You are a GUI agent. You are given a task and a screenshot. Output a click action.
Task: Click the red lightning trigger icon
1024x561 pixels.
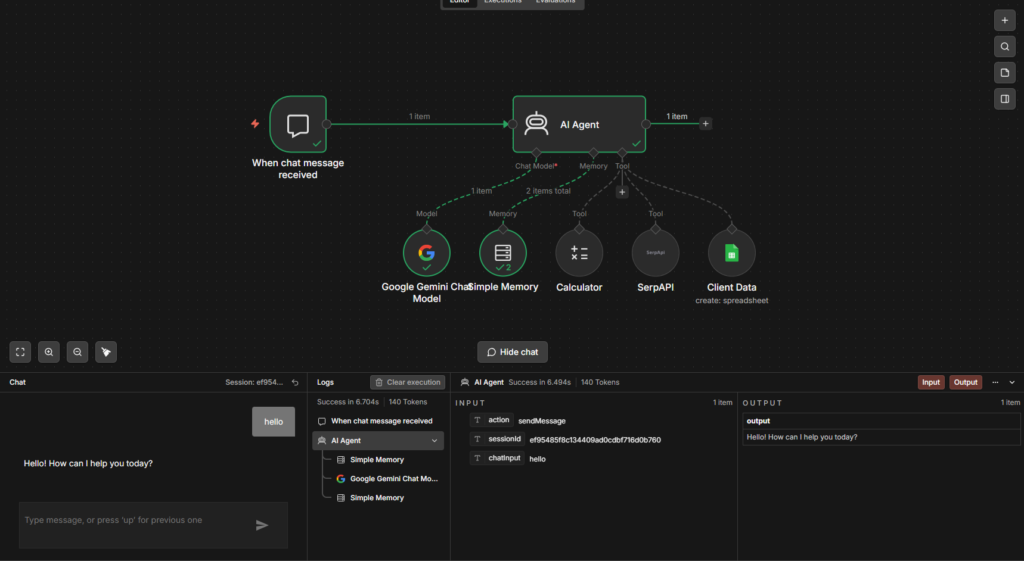[x=255, y=123]
